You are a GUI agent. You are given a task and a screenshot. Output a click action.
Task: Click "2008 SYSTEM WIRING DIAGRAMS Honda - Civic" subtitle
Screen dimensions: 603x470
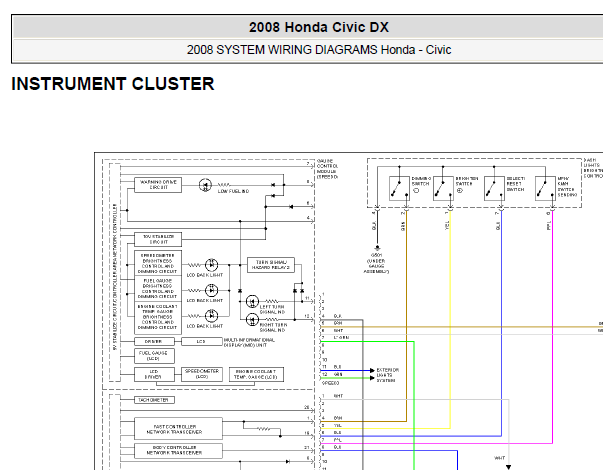(x=318, y=50)
